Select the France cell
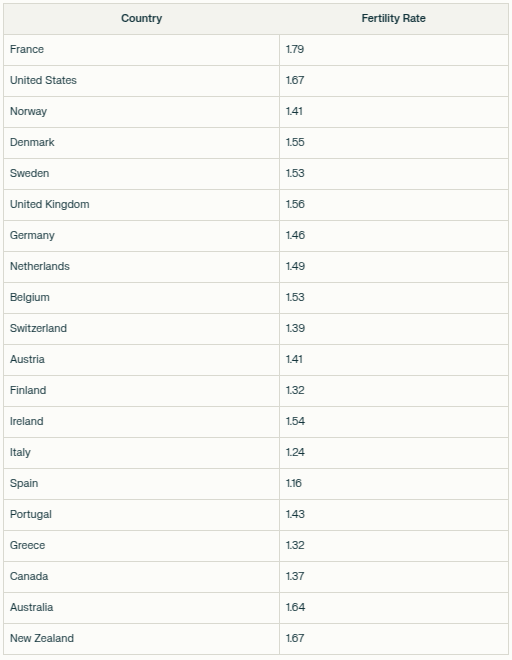 click(x=141, y=50)
